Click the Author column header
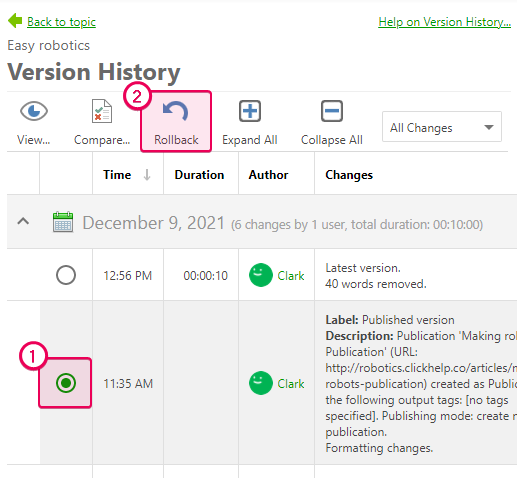The height and width of the screenshot is (478, 517). tap(268, 175)
